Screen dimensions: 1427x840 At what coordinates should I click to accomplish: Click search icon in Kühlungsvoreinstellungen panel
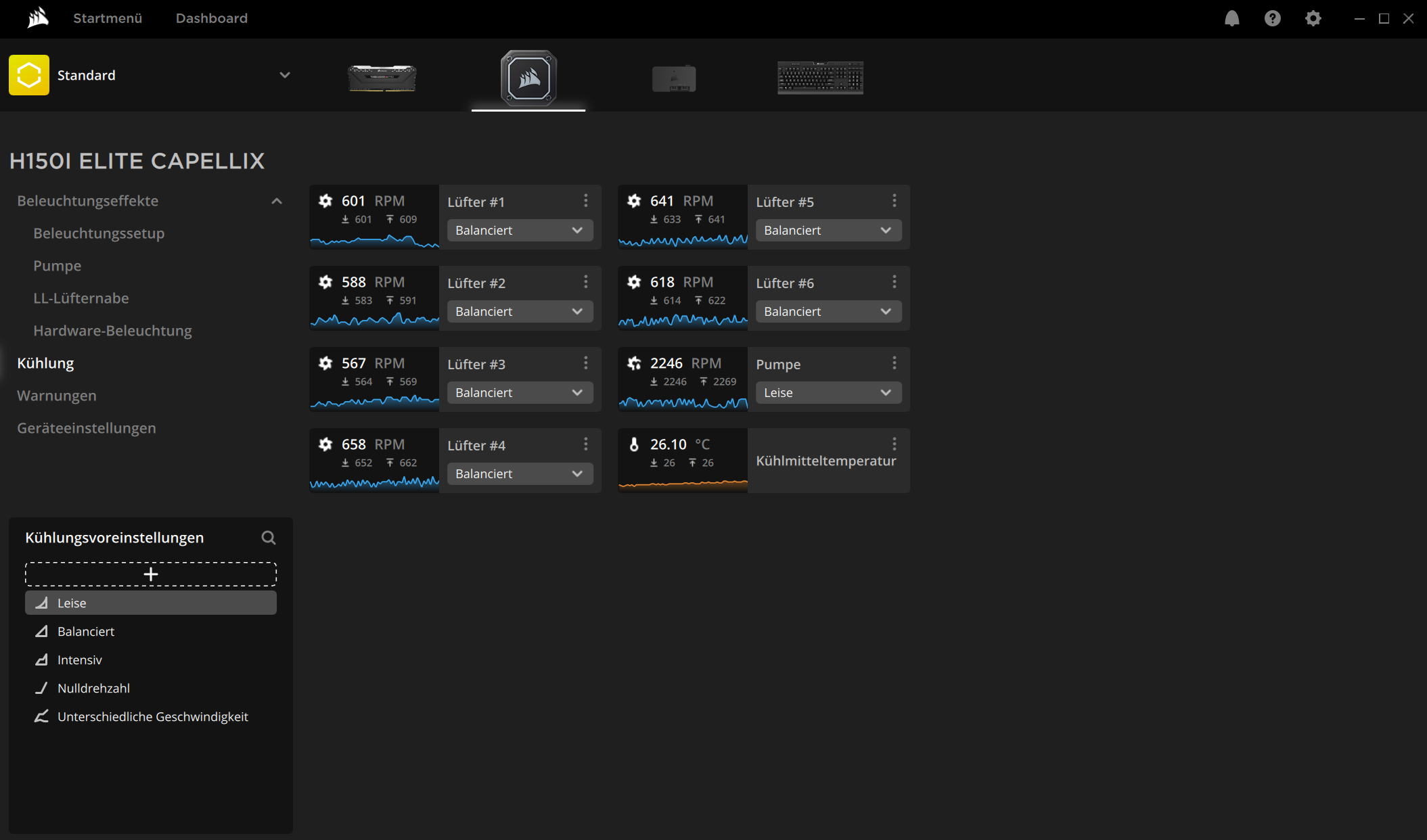pyautogui.click(x=269, y=538)
